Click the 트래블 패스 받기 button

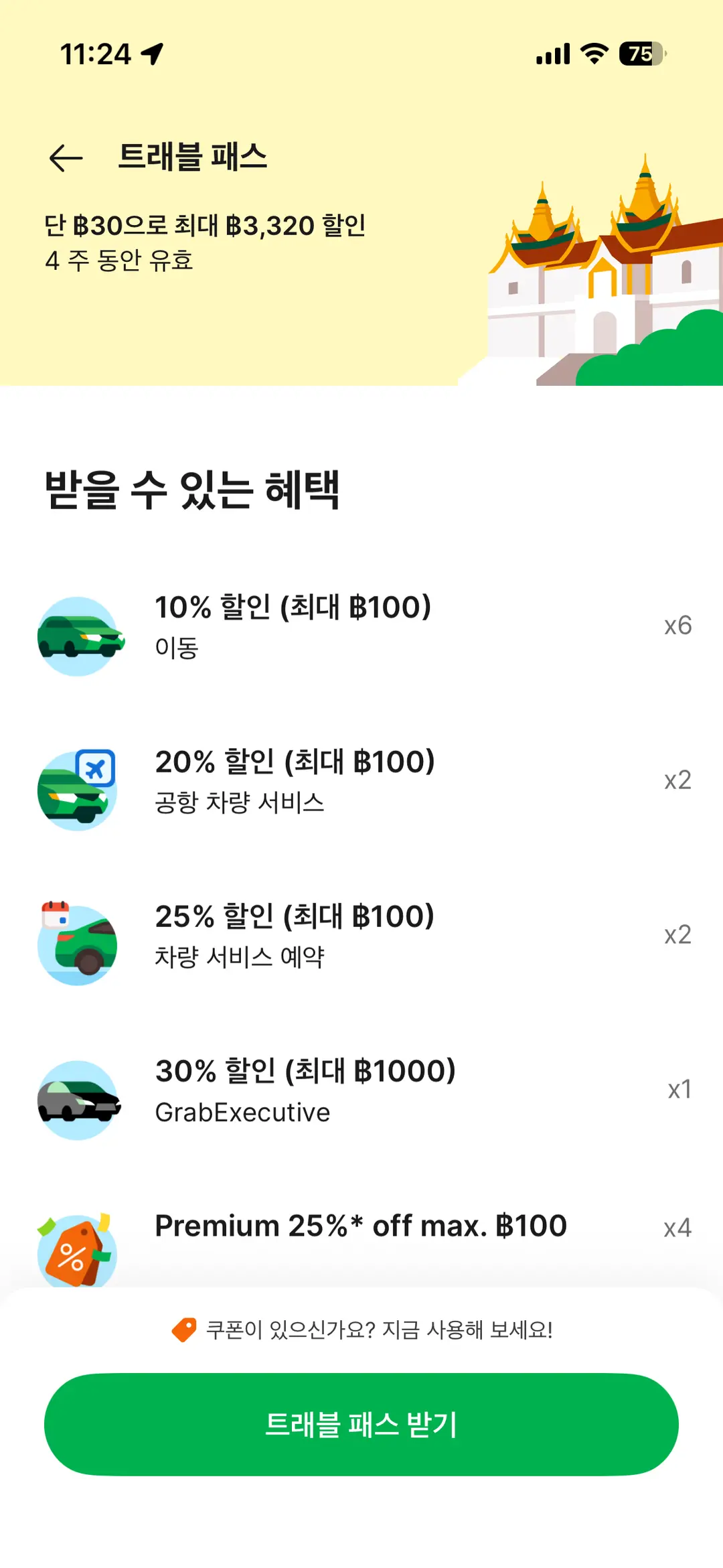(361, 1424)
